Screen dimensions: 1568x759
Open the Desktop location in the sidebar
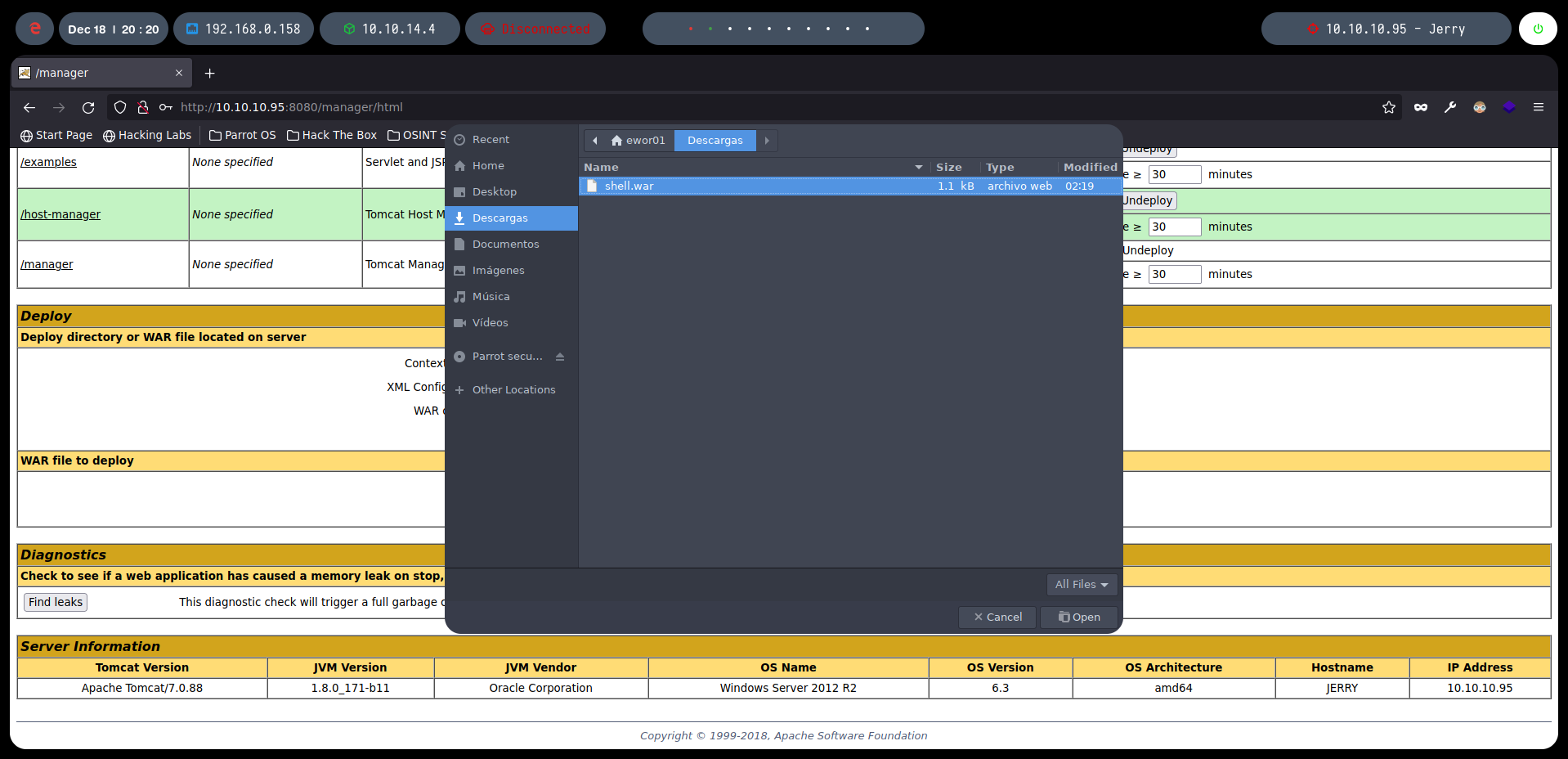coord(512,192)
